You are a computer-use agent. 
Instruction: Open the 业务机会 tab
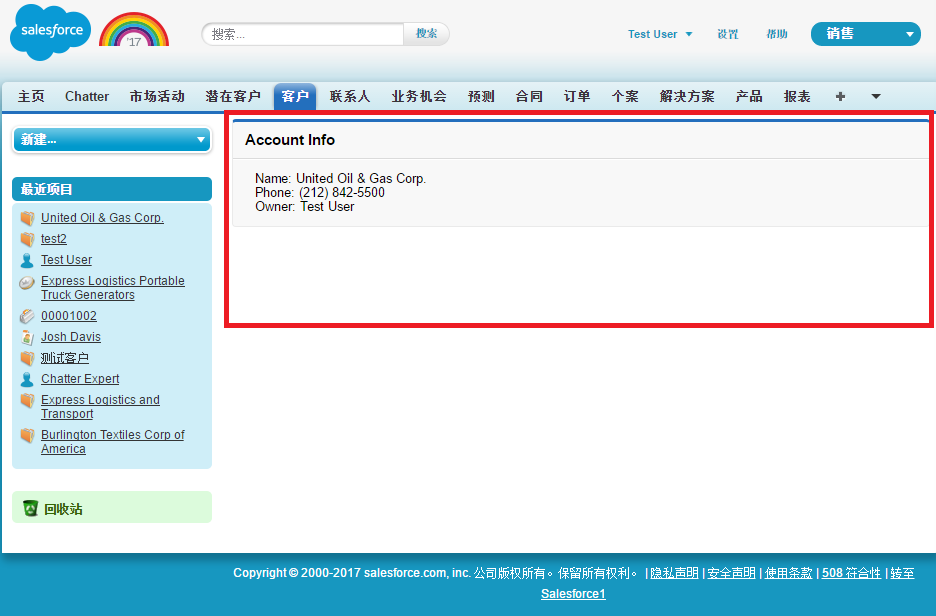click(419, 96)
